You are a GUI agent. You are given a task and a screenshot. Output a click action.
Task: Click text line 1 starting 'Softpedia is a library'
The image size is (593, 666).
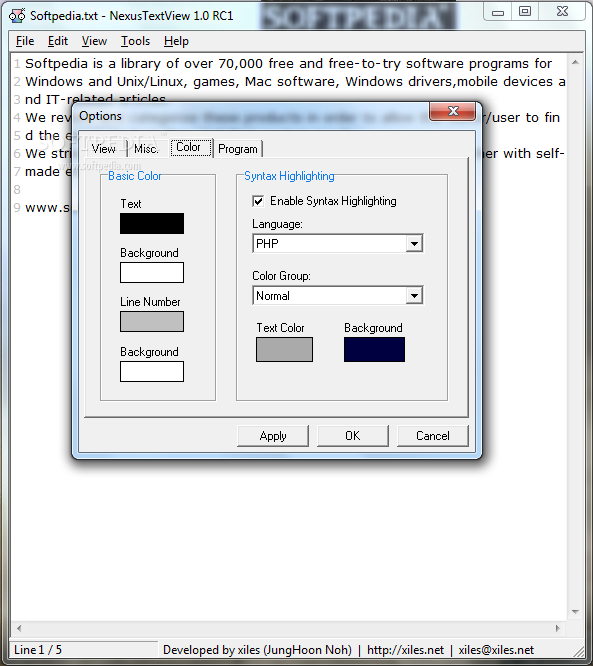[x=288, y=64]
